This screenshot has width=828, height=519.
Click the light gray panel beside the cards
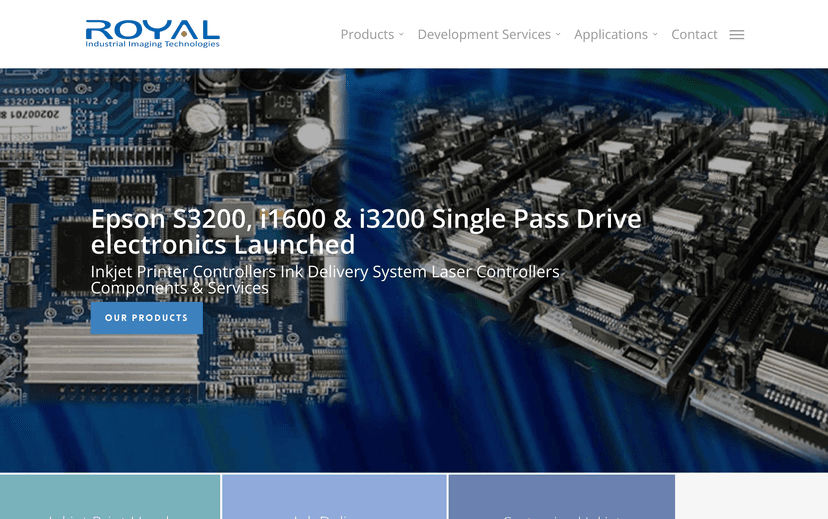point(752,497)
